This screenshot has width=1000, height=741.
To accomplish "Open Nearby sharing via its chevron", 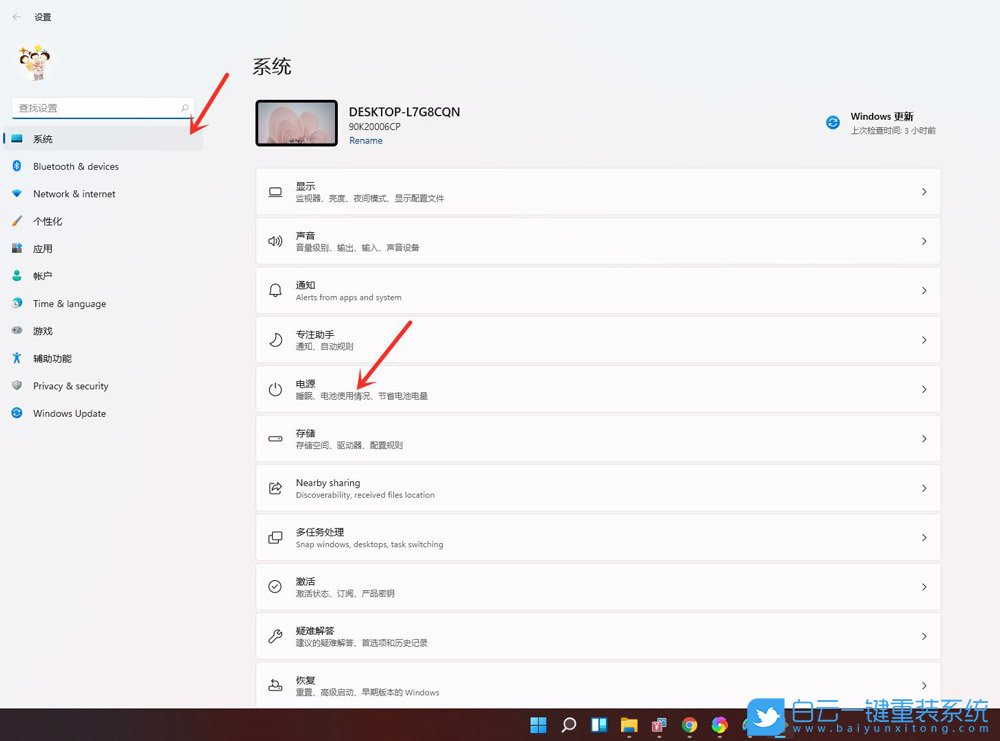I will pyautogui.click(x=925, y=488).
